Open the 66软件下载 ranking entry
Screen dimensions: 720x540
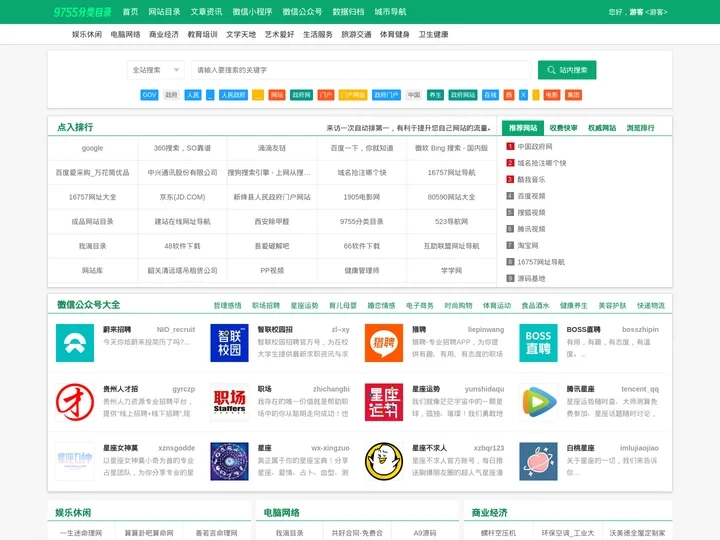(x=362, y=246)
